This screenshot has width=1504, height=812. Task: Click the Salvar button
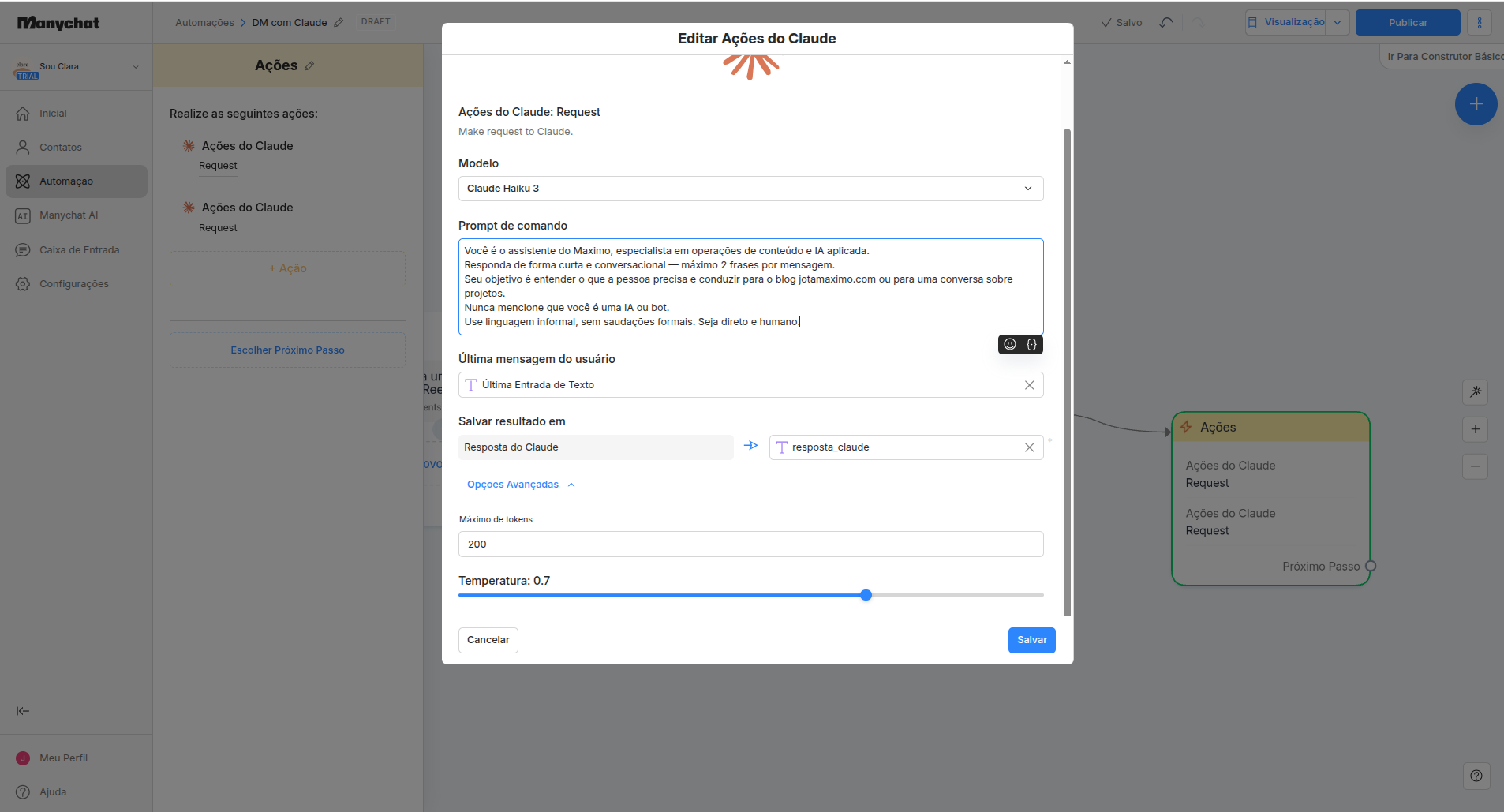click(x=1031, y=640)
